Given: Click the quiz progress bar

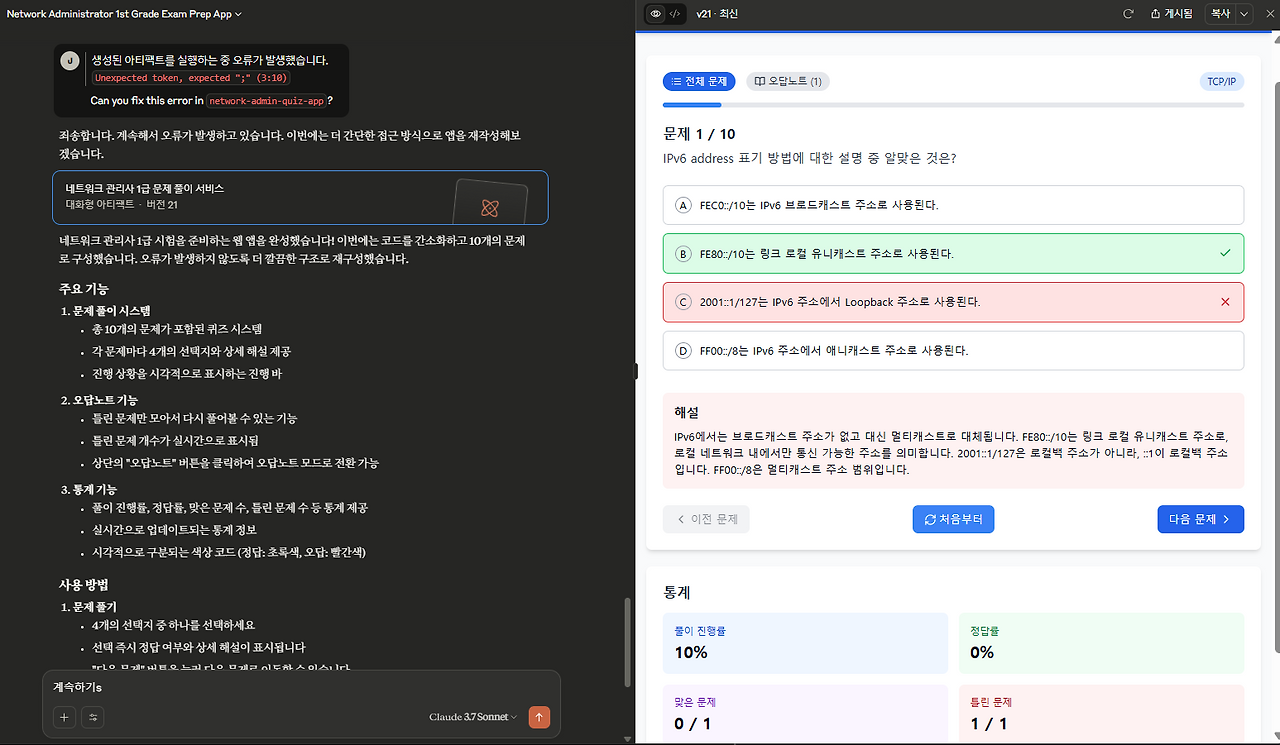Looking at the screenshot, I should [x=953, y=104].
